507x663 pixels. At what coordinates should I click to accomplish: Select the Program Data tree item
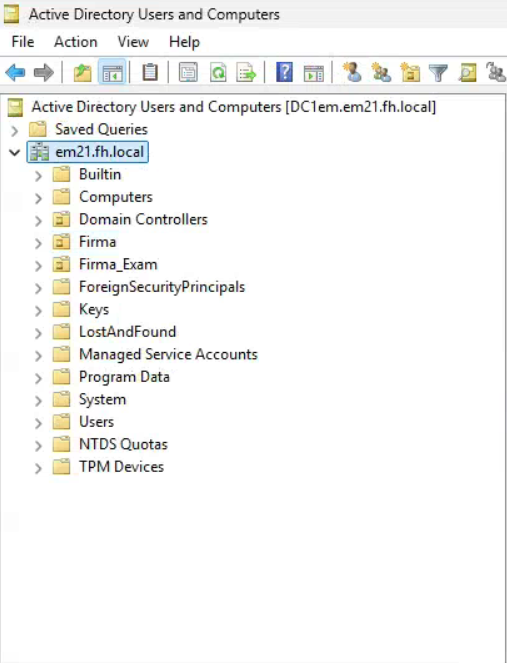coord(124,377)
